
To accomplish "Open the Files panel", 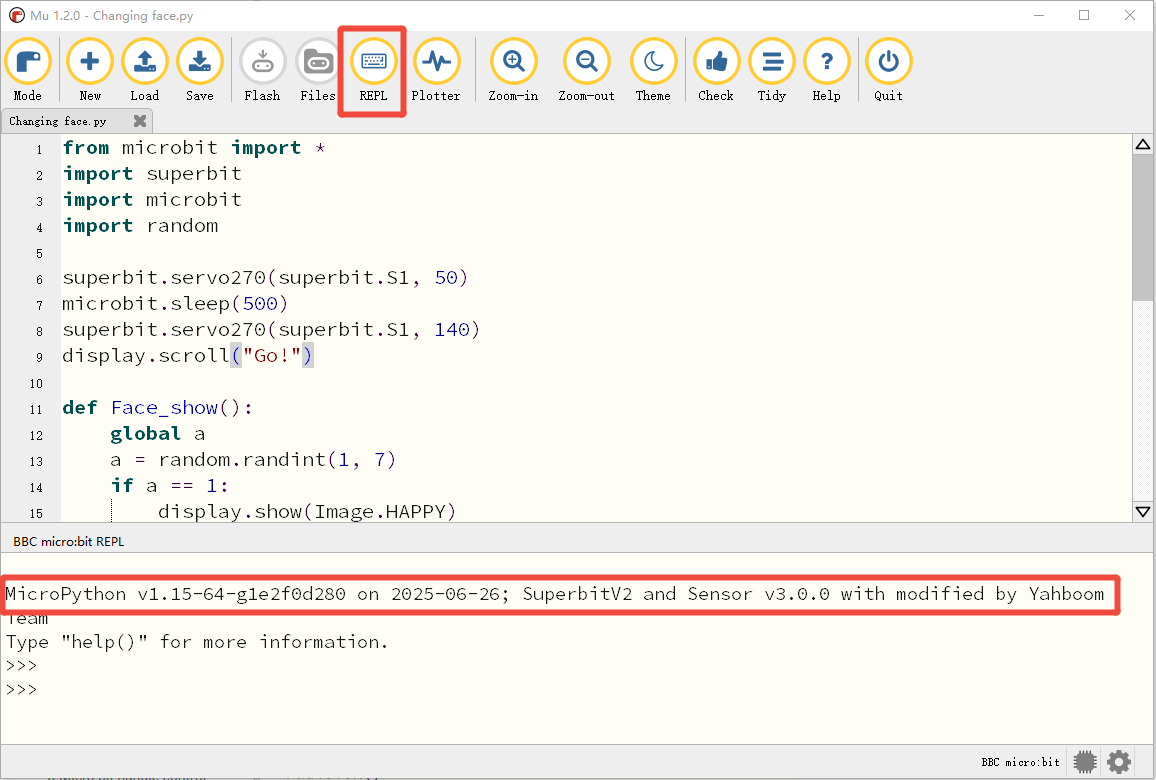I will tap(318, 70).
